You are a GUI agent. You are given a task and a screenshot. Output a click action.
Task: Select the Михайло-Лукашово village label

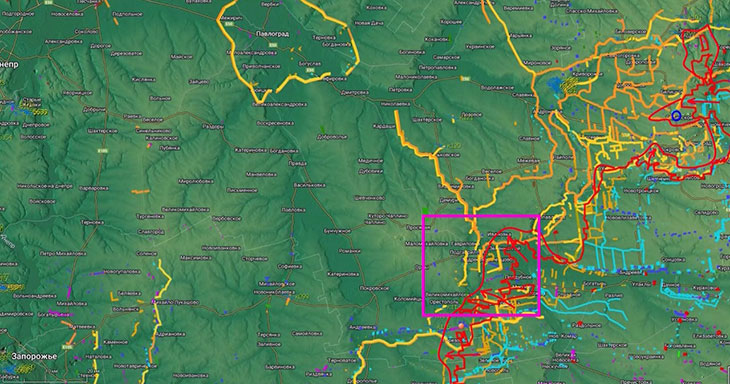pos(175,302)
